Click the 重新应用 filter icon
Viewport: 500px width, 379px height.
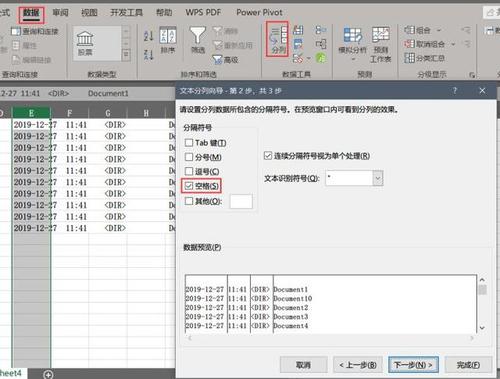(x=218, y=45)
